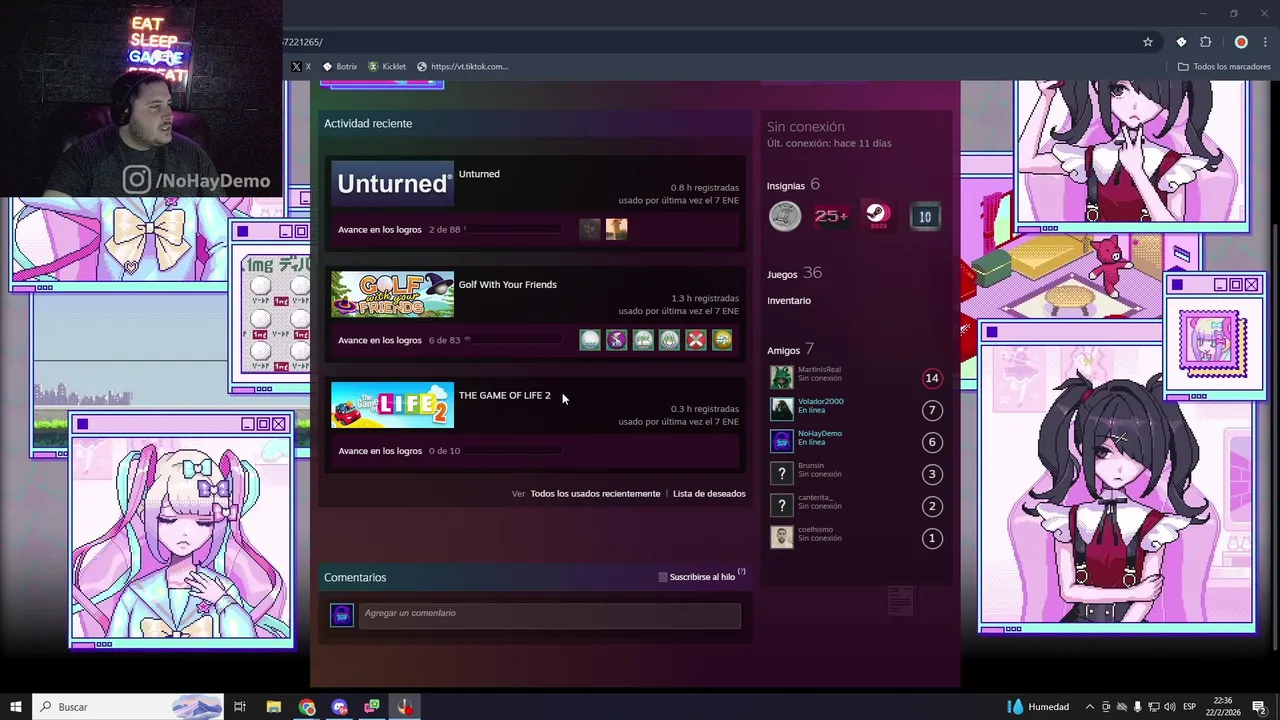Screen dimensions: 1280x720
Task: Open the Inventario link
Action: coord(789,301)
